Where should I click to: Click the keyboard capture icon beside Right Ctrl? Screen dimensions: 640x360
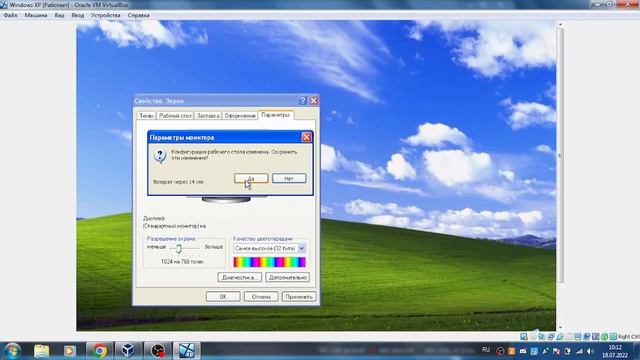pos(613,337)
